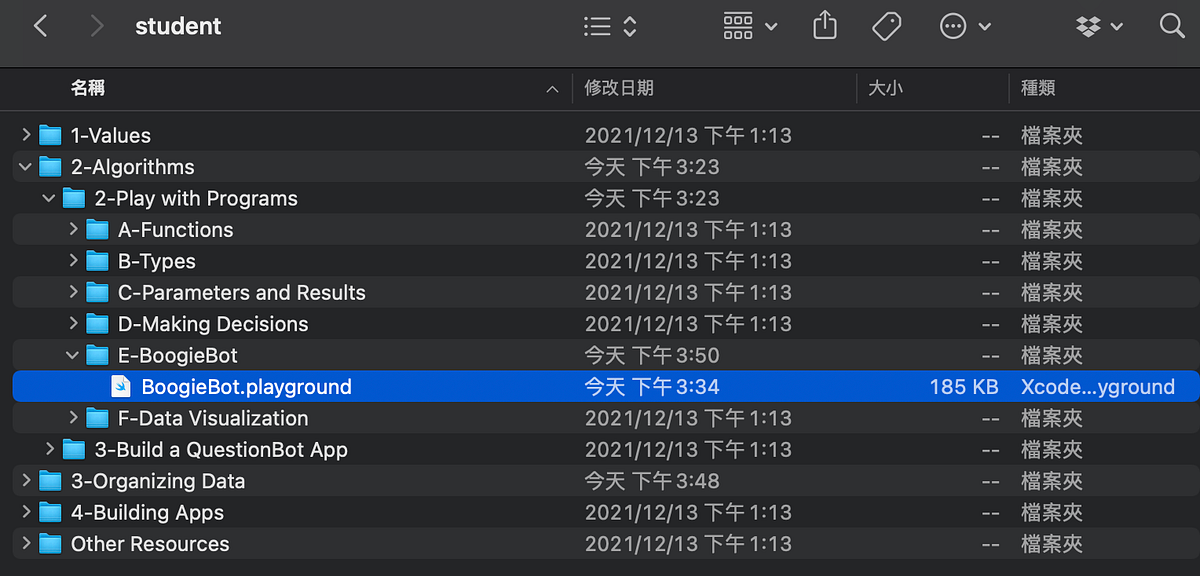This screenshot has width=1200, height=576.
Task: Click the Tags icon in the toolbar
Action: [888, 26]
